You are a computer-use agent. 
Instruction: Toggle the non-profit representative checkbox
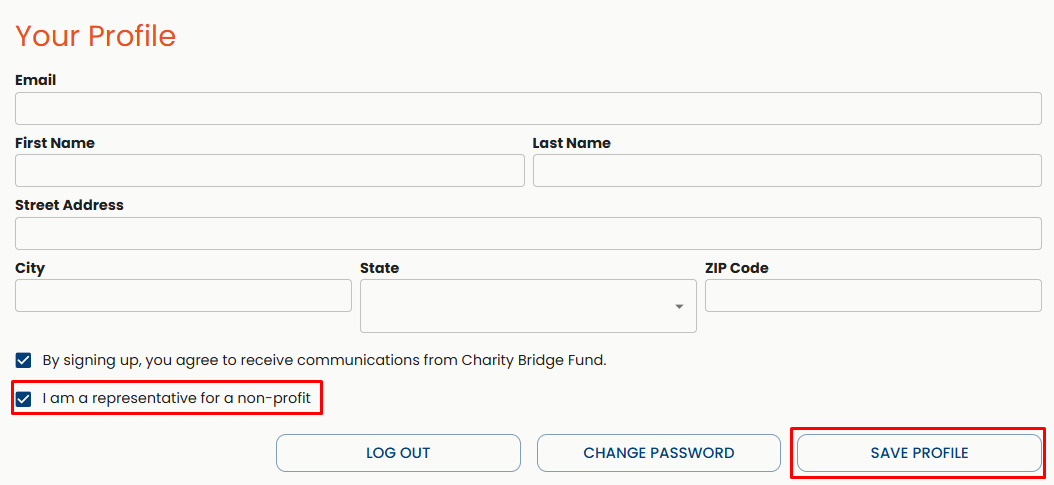pyautogui.click(x=24, y=400)
